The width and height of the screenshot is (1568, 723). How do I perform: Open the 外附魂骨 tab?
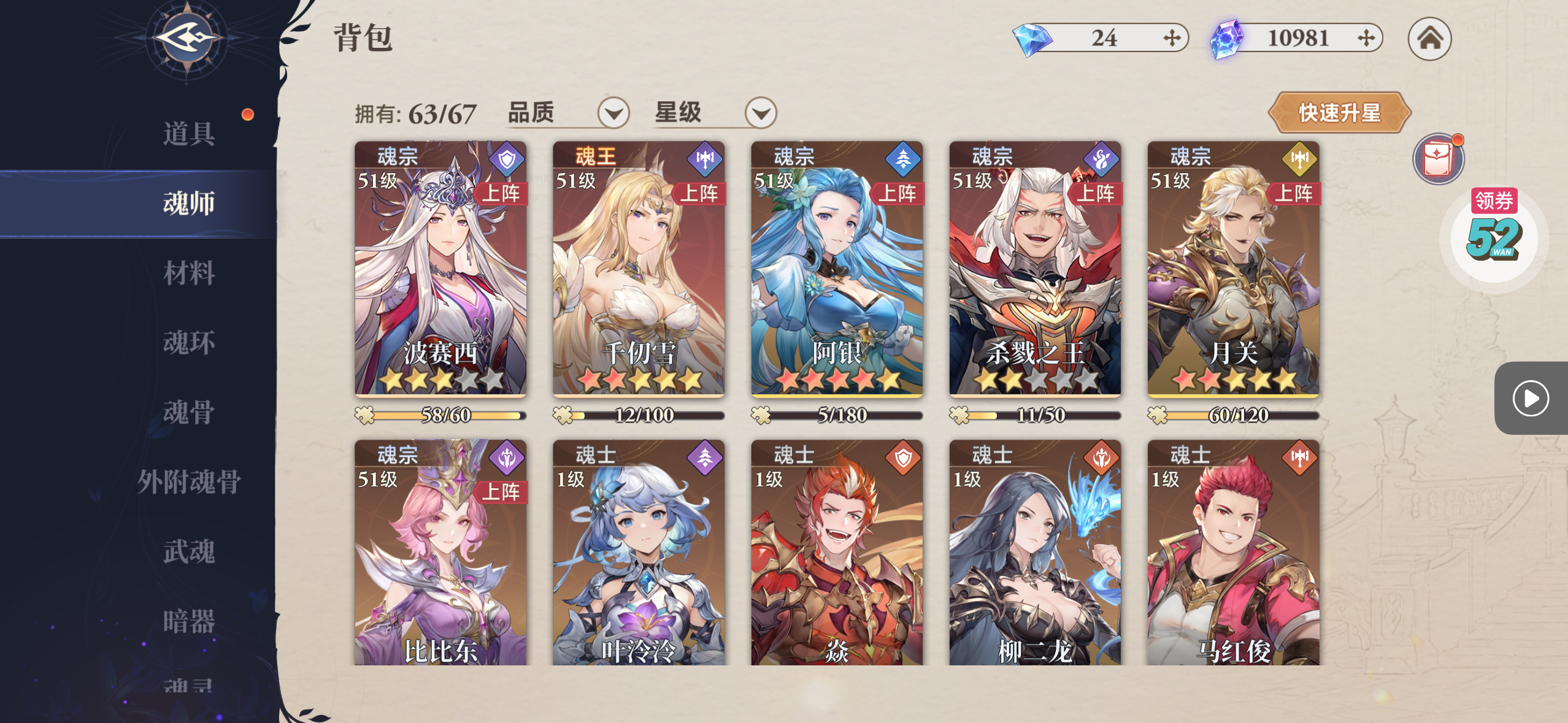(188, 481)
